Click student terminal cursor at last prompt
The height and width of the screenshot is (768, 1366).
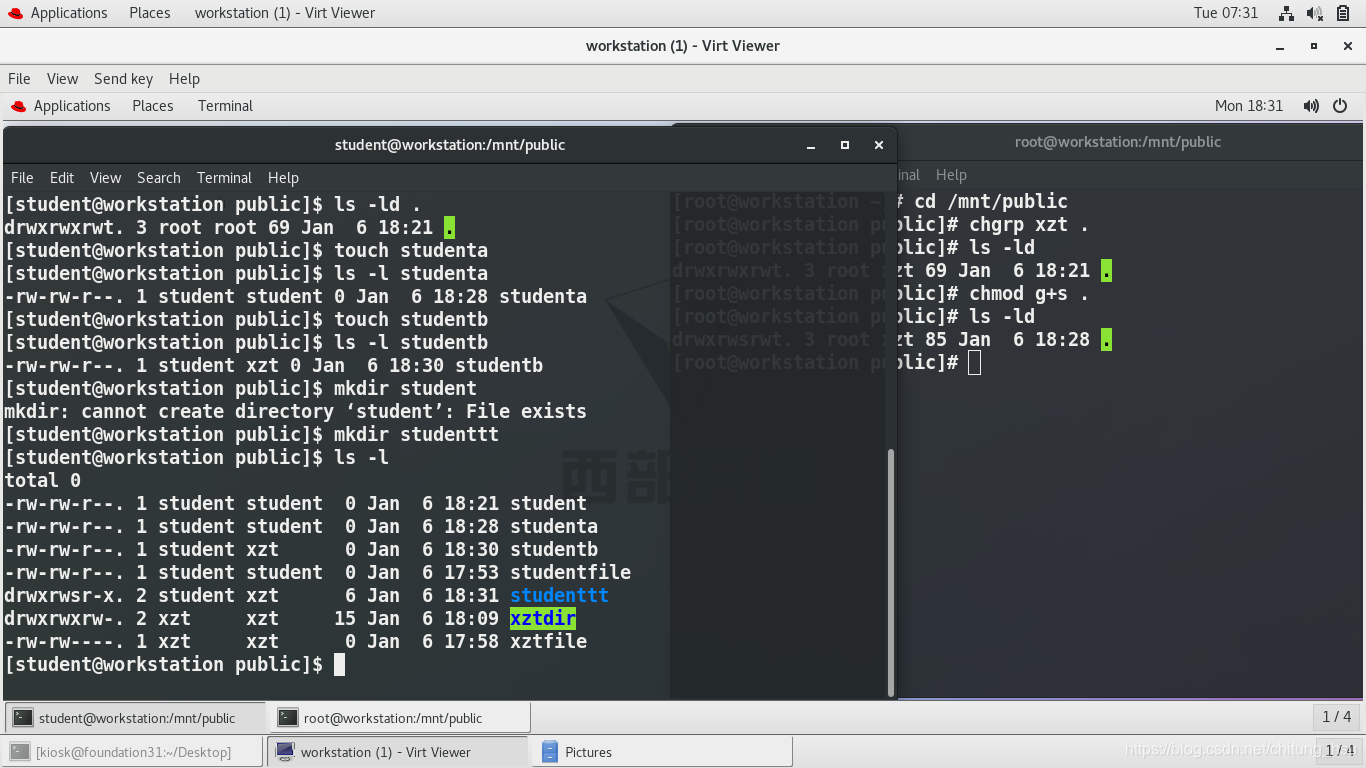(339, 664)
